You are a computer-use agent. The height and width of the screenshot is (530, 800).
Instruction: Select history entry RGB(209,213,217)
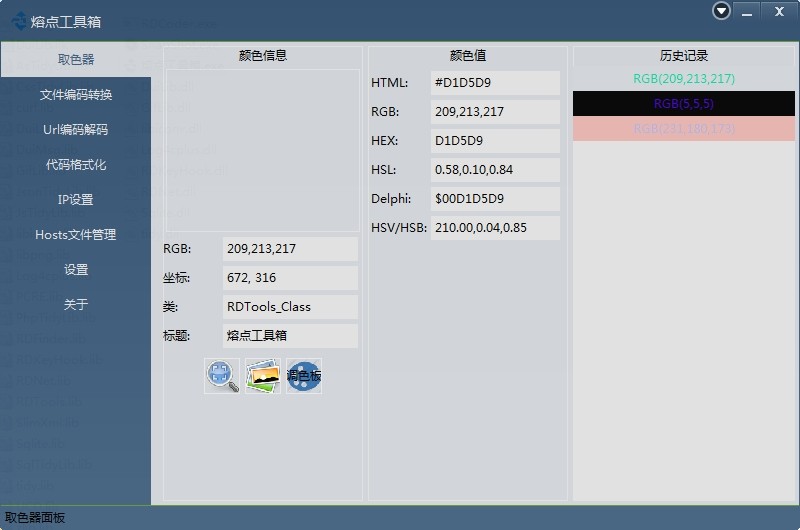684,79
